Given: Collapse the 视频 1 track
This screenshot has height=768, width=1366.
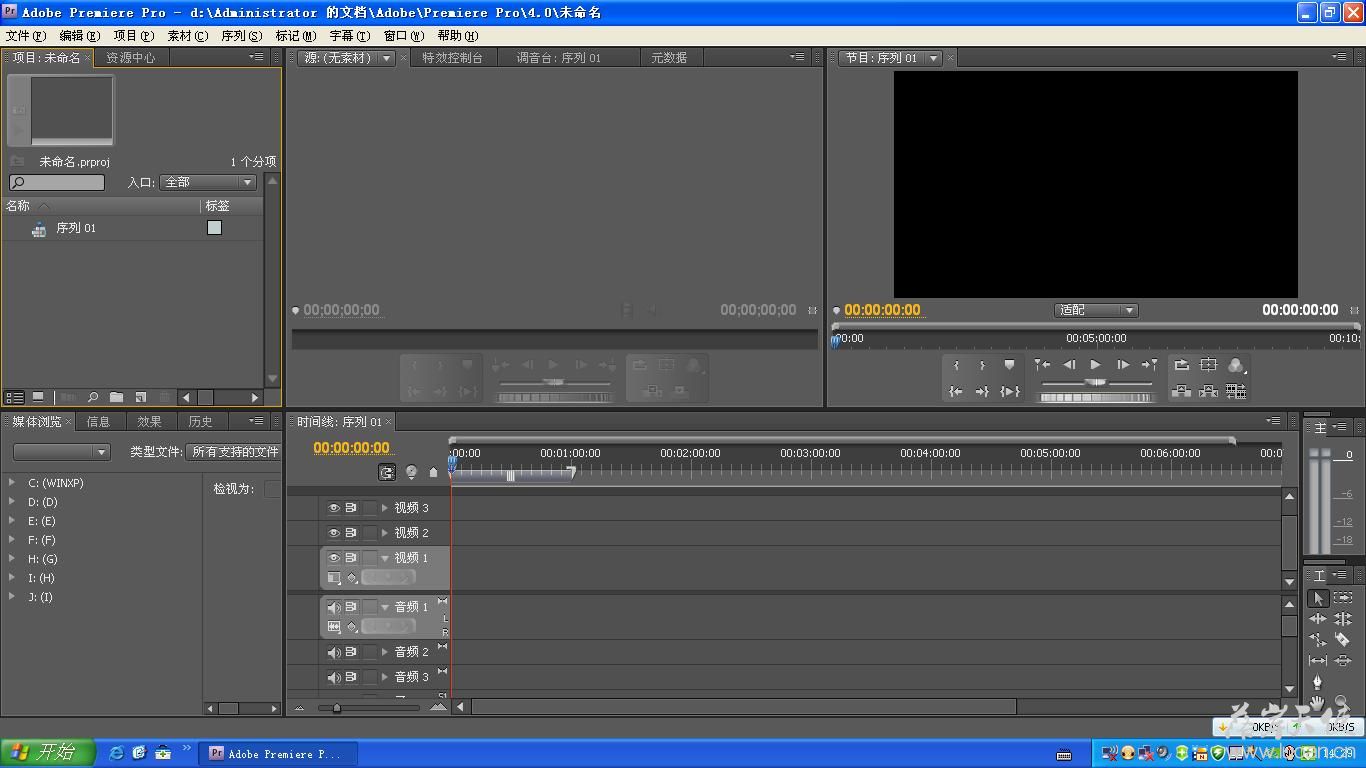Looking at the screenshot, I should (385, 558).
